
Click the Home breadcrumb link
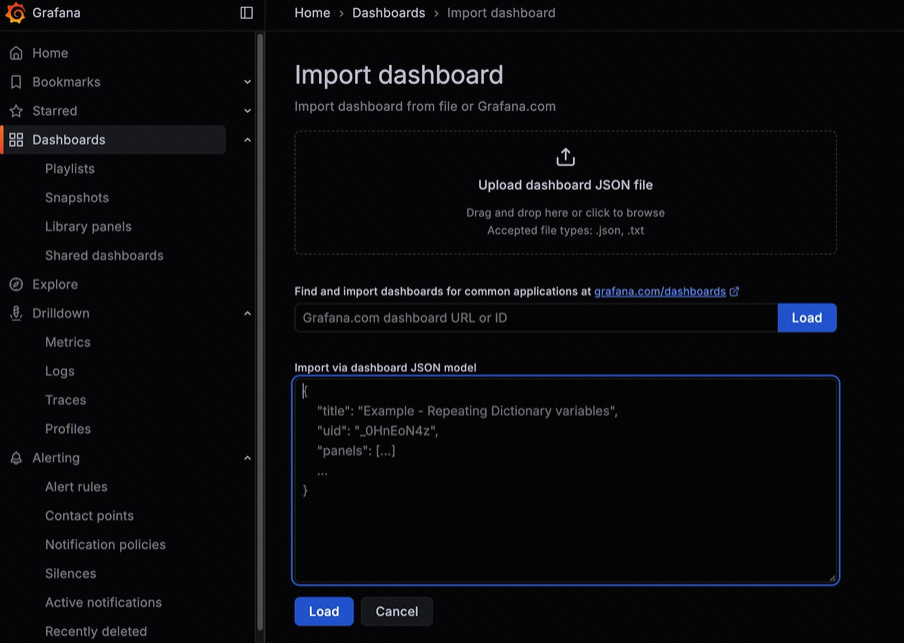coord(312,13)
